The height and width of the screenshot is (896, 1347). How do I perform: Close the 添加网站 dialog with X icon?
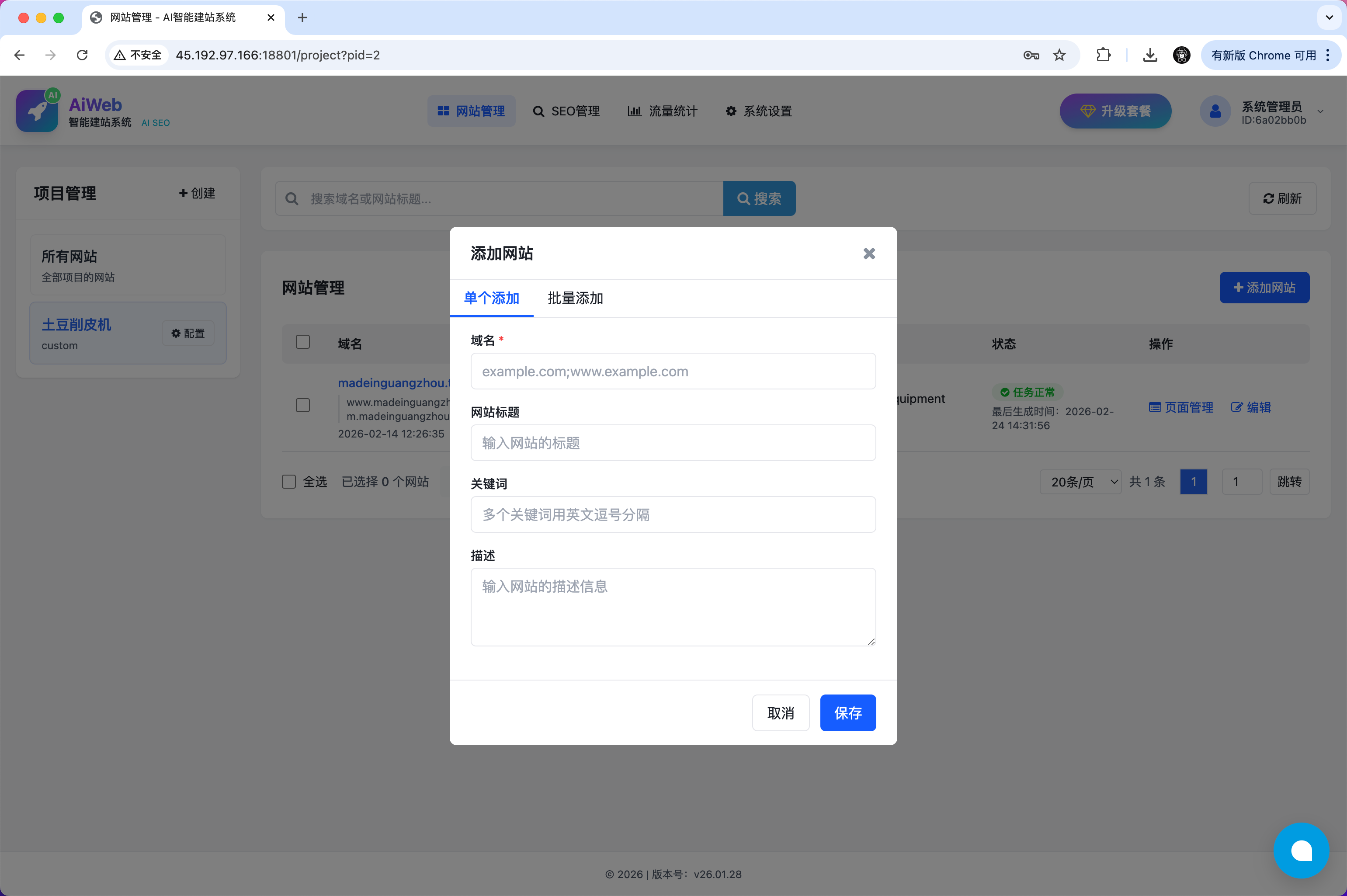(869, 253)
